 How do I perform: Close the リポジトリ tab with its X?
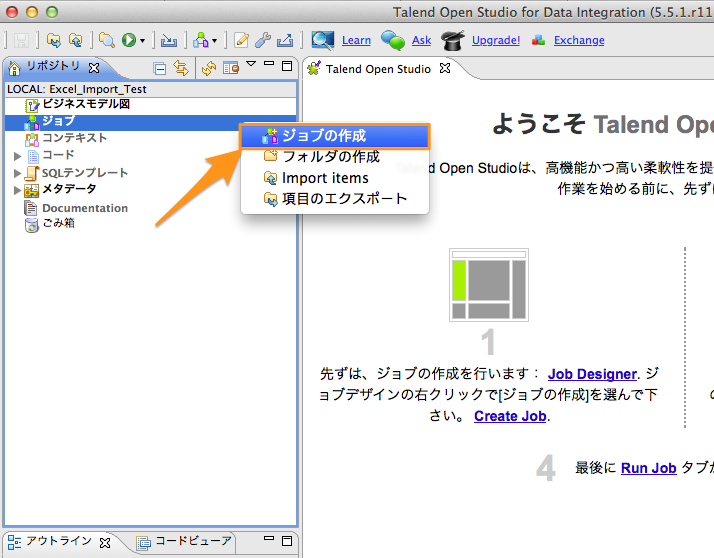(94, 68)
